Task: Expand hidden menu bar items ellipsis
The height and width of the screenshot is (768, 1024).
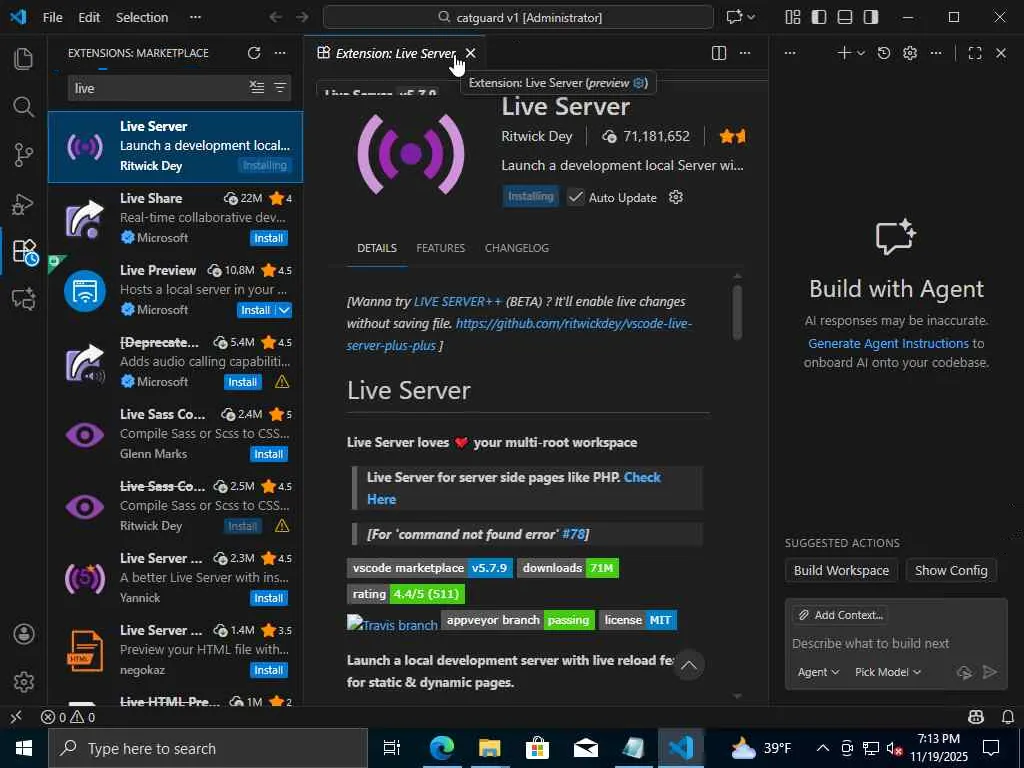Action: tap(195, 17)
